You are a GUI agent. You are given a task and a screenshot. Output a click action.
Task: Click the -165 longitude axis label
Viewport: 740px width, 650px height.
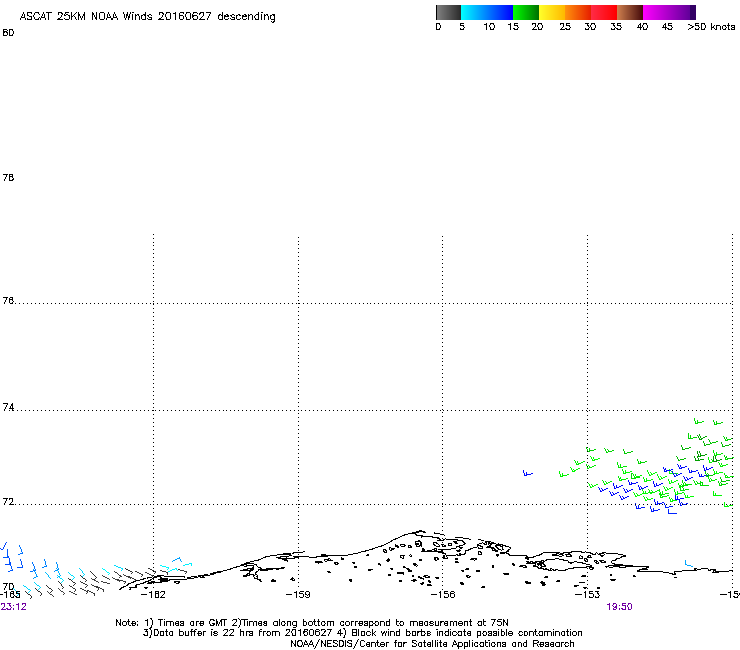pyautogui.click(x=10, y=594)
